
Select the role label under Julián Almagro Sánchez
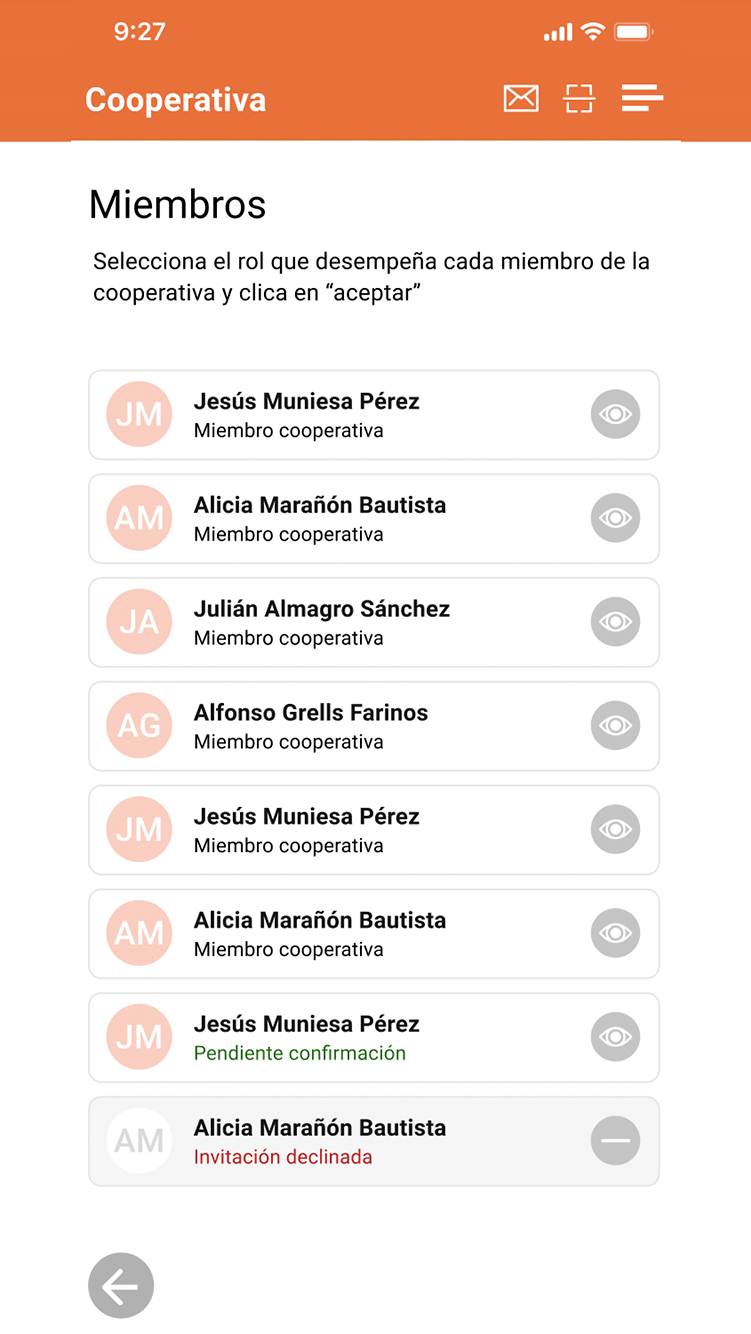pyautogui.click(x=289, y=638)
